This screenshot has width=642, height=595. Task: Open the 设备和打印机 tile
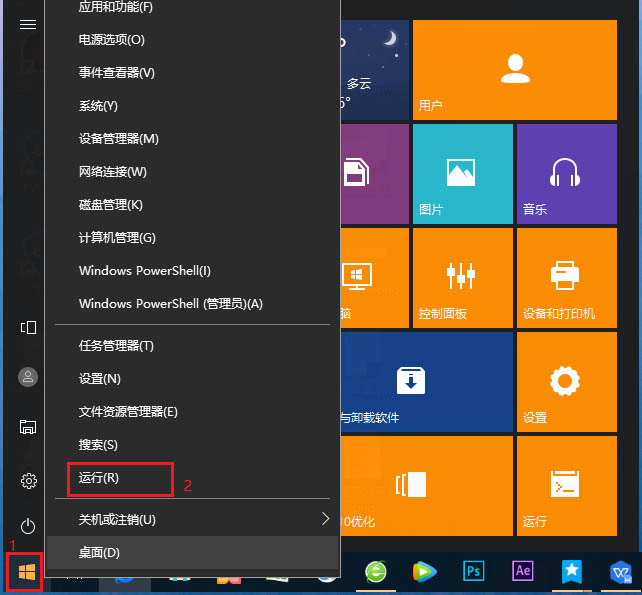point(566,276)
